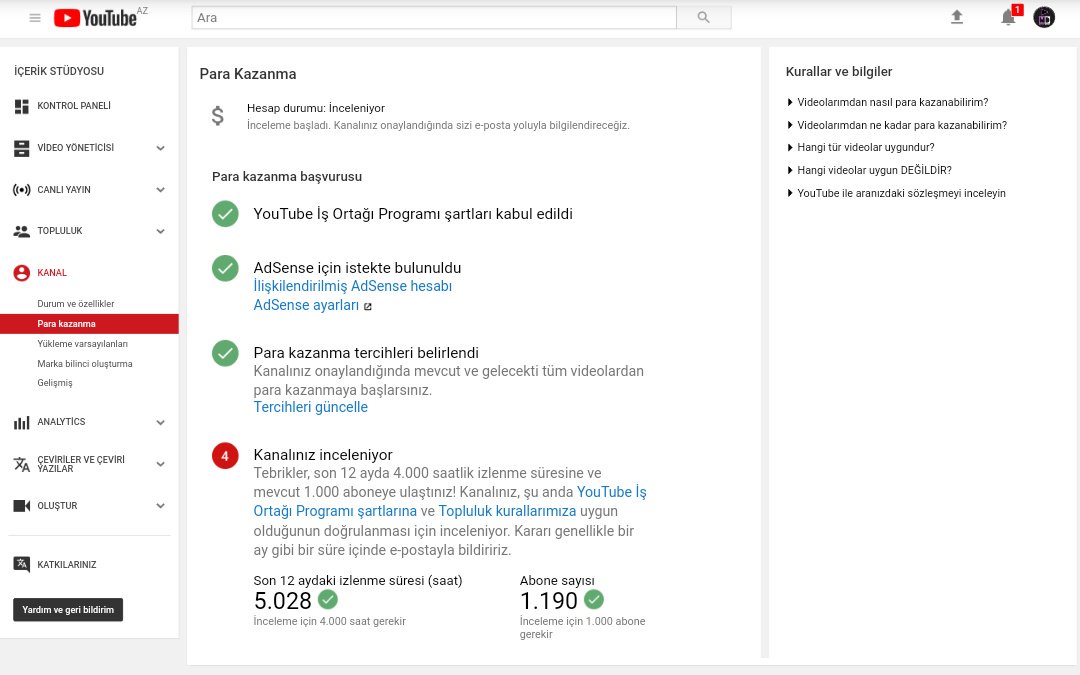Click the translation icon beside Çeviriler
Screen dimensions: 1080x675
[21, 464]
